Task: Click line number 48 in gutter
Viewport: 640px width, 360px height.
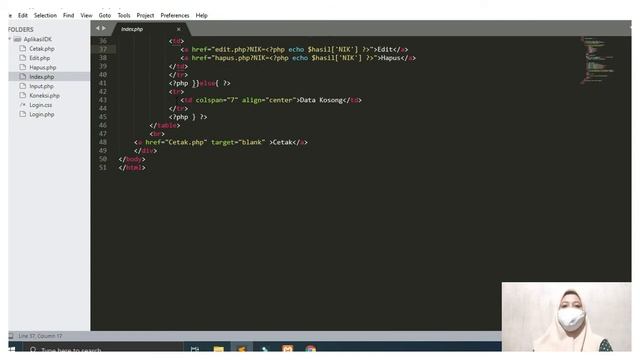Action: tap(103, 142)
